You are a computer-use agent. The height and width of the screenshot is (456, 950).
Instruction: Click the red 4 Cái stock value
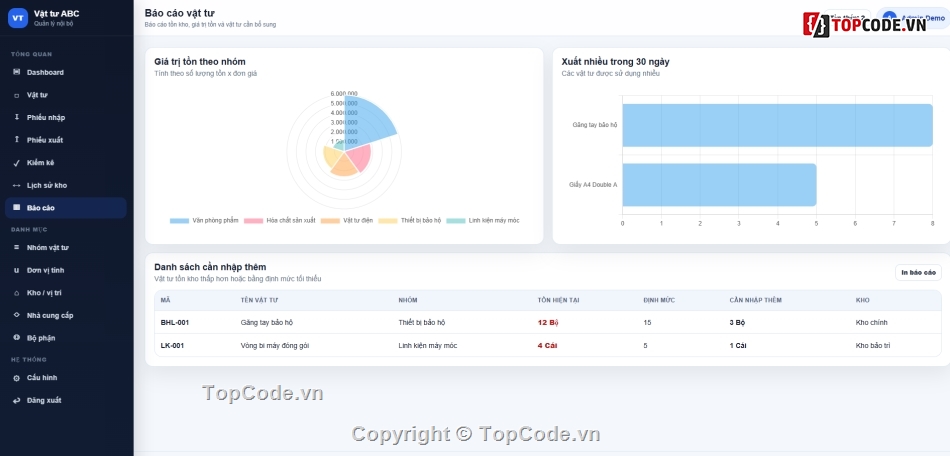pyautogui.click(x=547, y=346)
